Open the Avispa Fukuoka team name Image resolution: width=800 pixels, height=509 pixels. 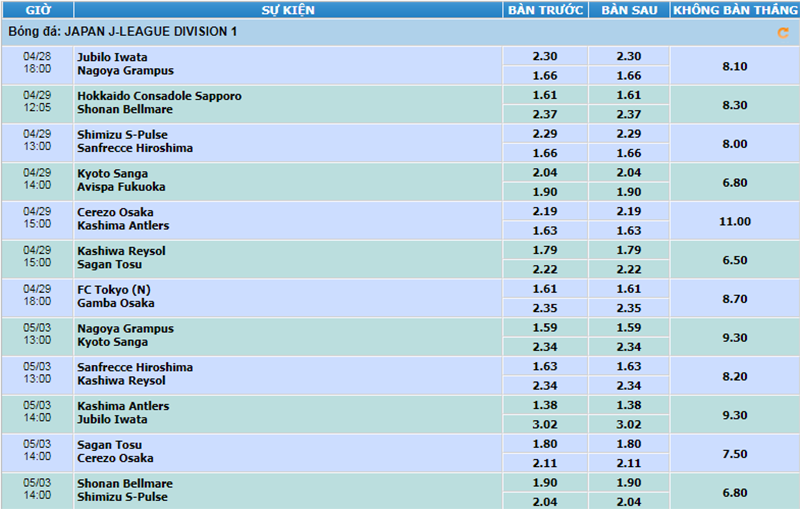point(121,187)
